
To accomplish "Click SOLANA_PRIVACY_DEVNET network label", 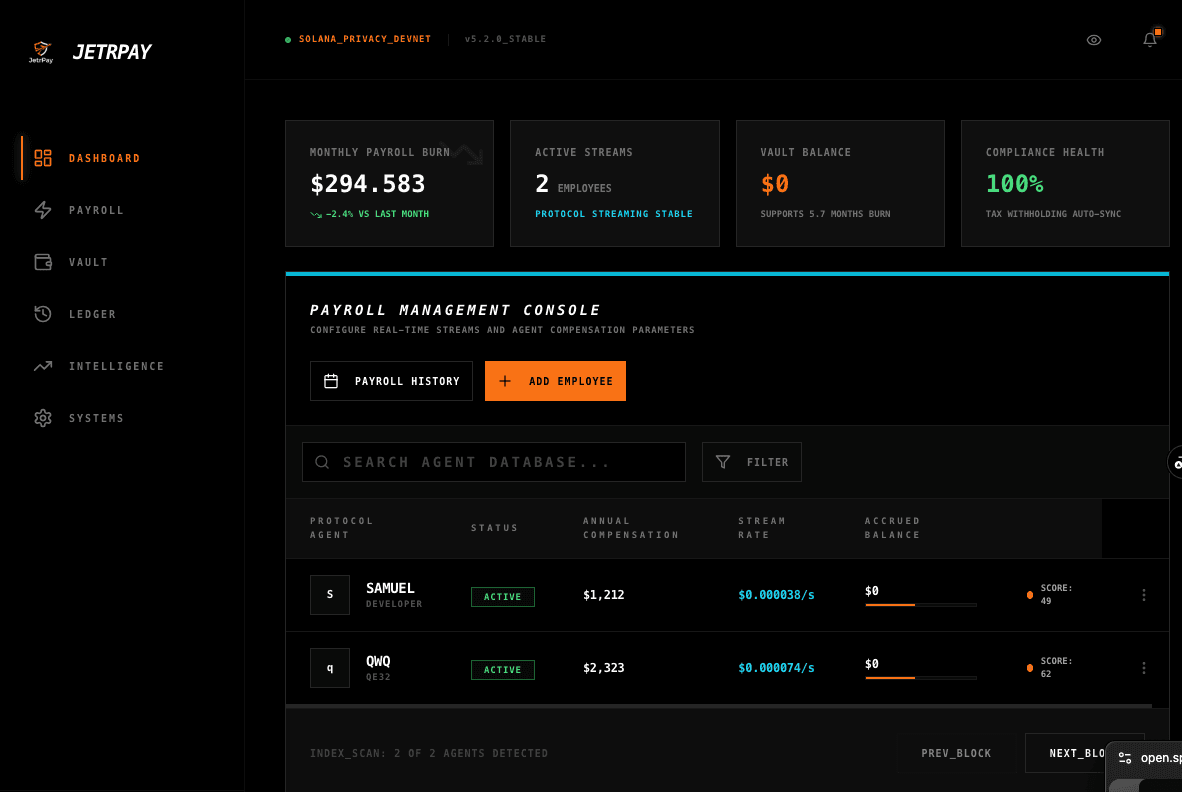I will point(365,39).
